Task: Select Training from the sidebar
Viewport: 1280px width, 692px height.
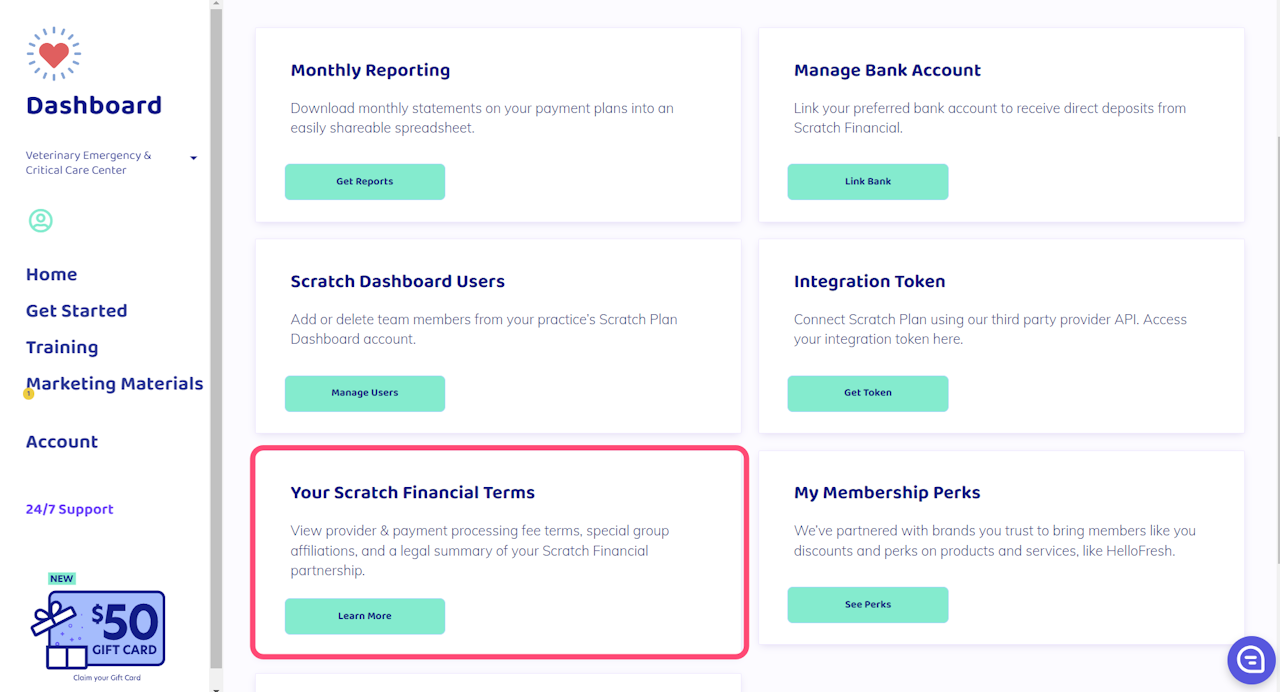Action: tap(62, 347)
